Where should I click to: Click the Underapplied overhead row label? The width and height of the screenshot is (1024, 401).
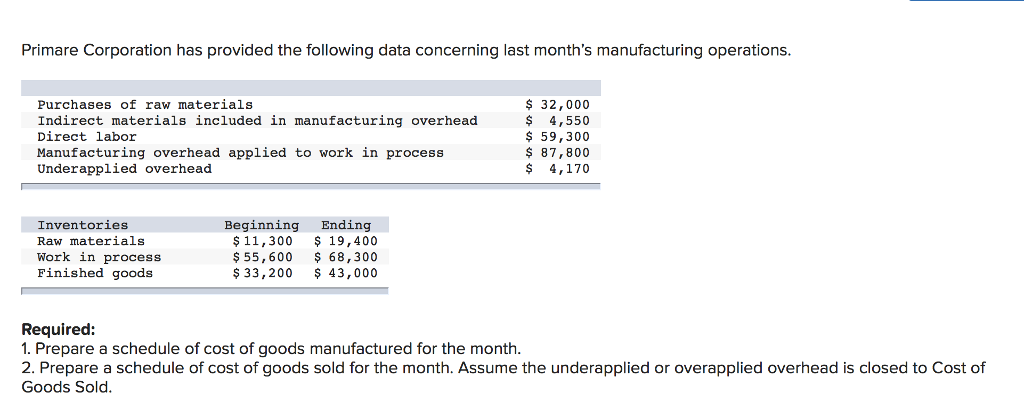tap(125, 168)
